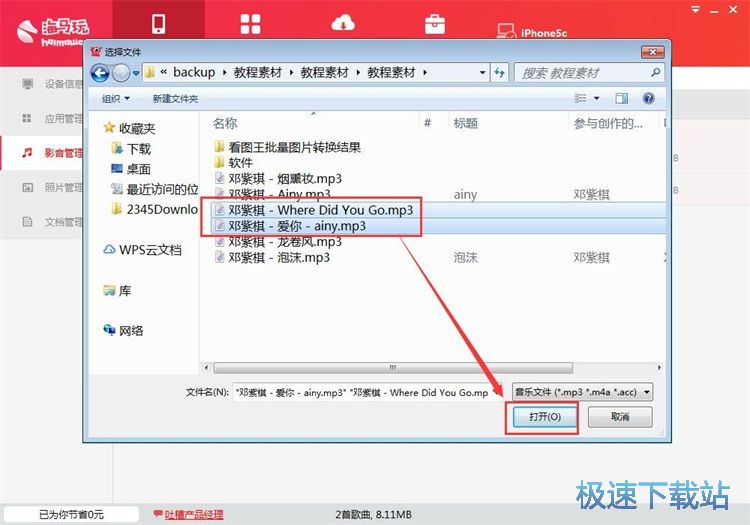Sort by 标题 column header
Screen dimensions: 750x525
pos(466,123)
